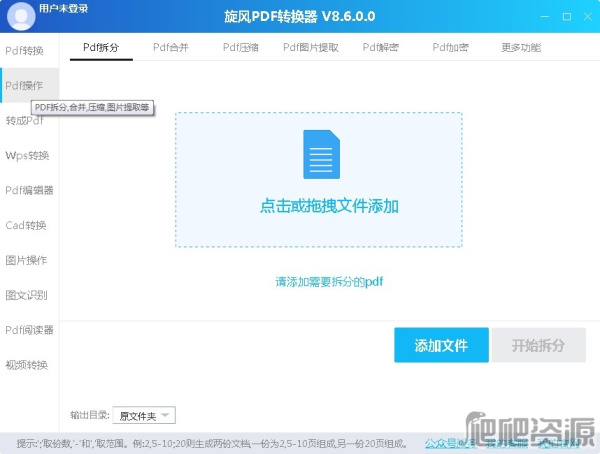The image size is (600, 454).
Task: Maximize the PDF converter window
Action: pyautogui.click(x=567, y=17)
